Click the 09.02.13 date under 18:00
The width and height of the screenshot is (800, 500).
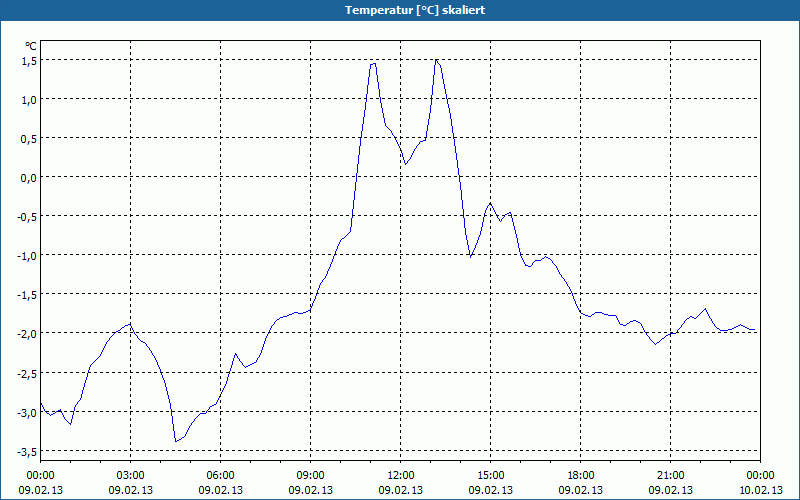(x=581, y=490)
